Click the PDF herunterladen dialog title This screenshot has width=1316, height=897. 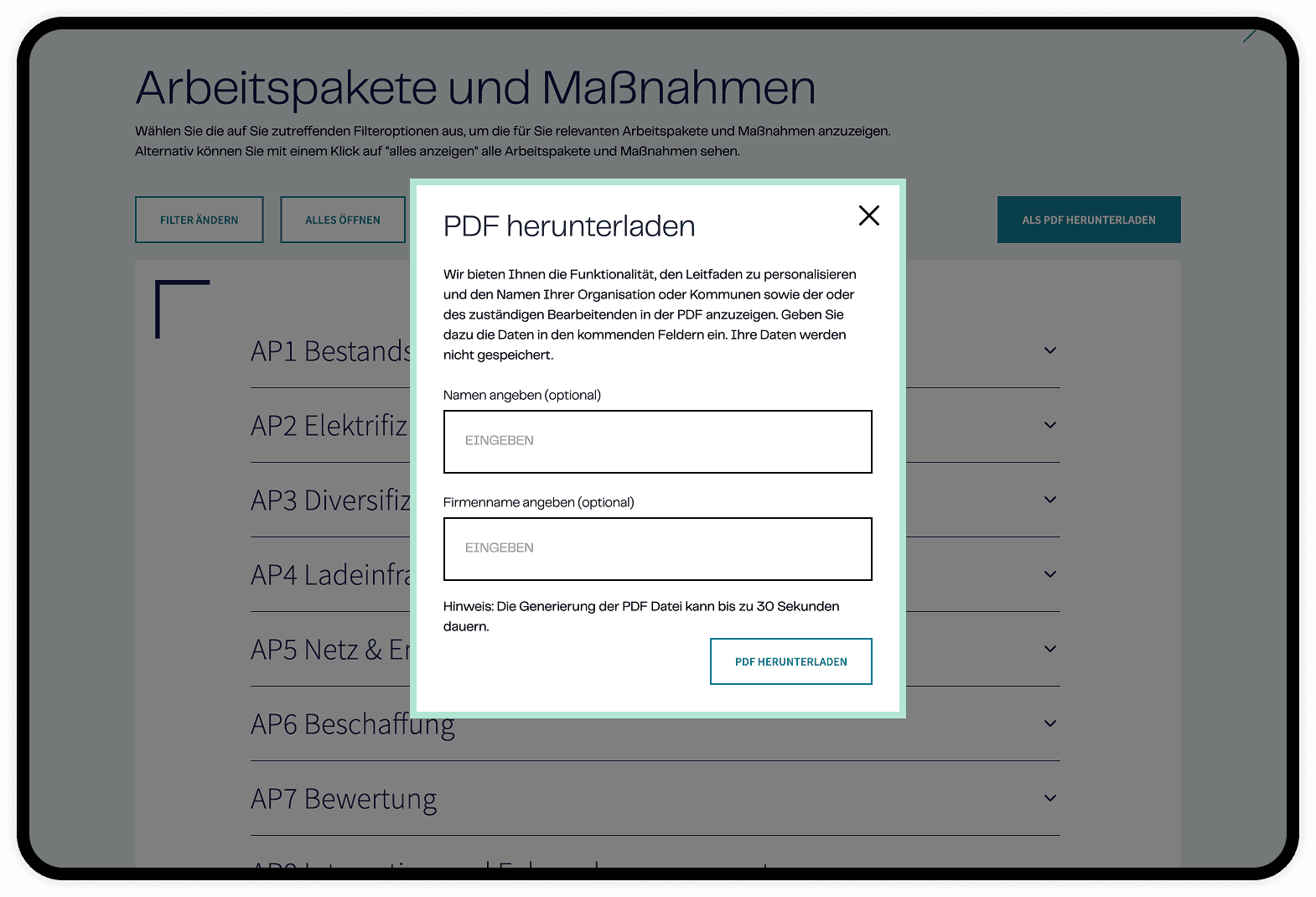pyautogui.click(x=569, y=226)
